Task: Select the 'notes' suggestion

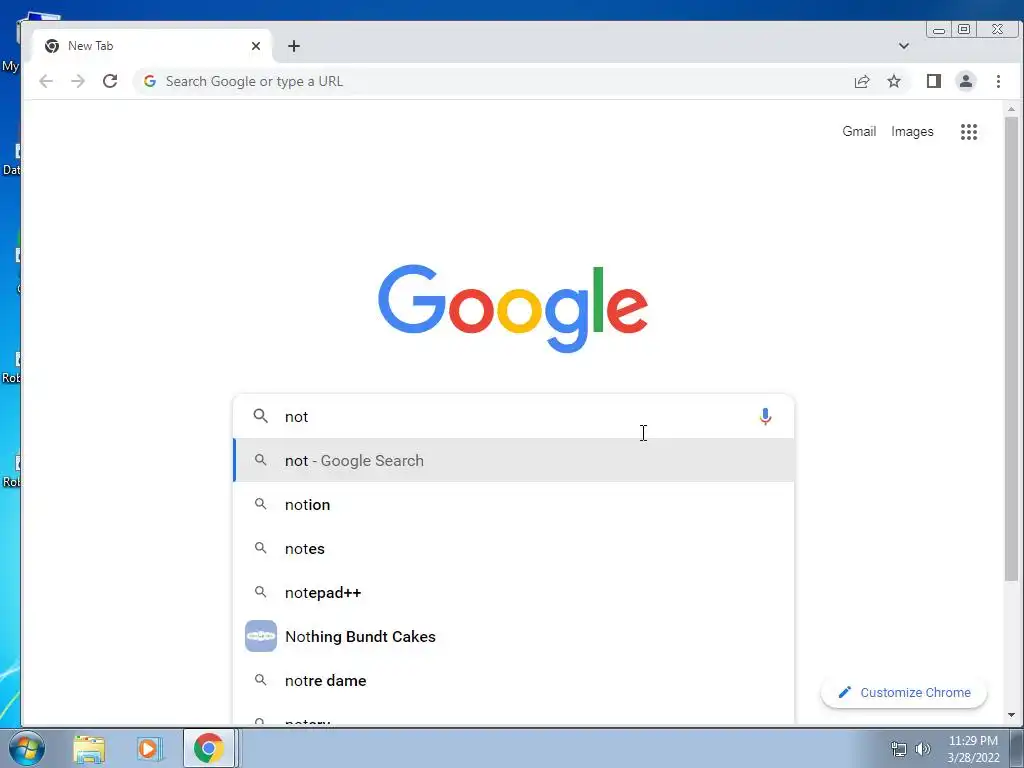Action: tap(513, 549)
